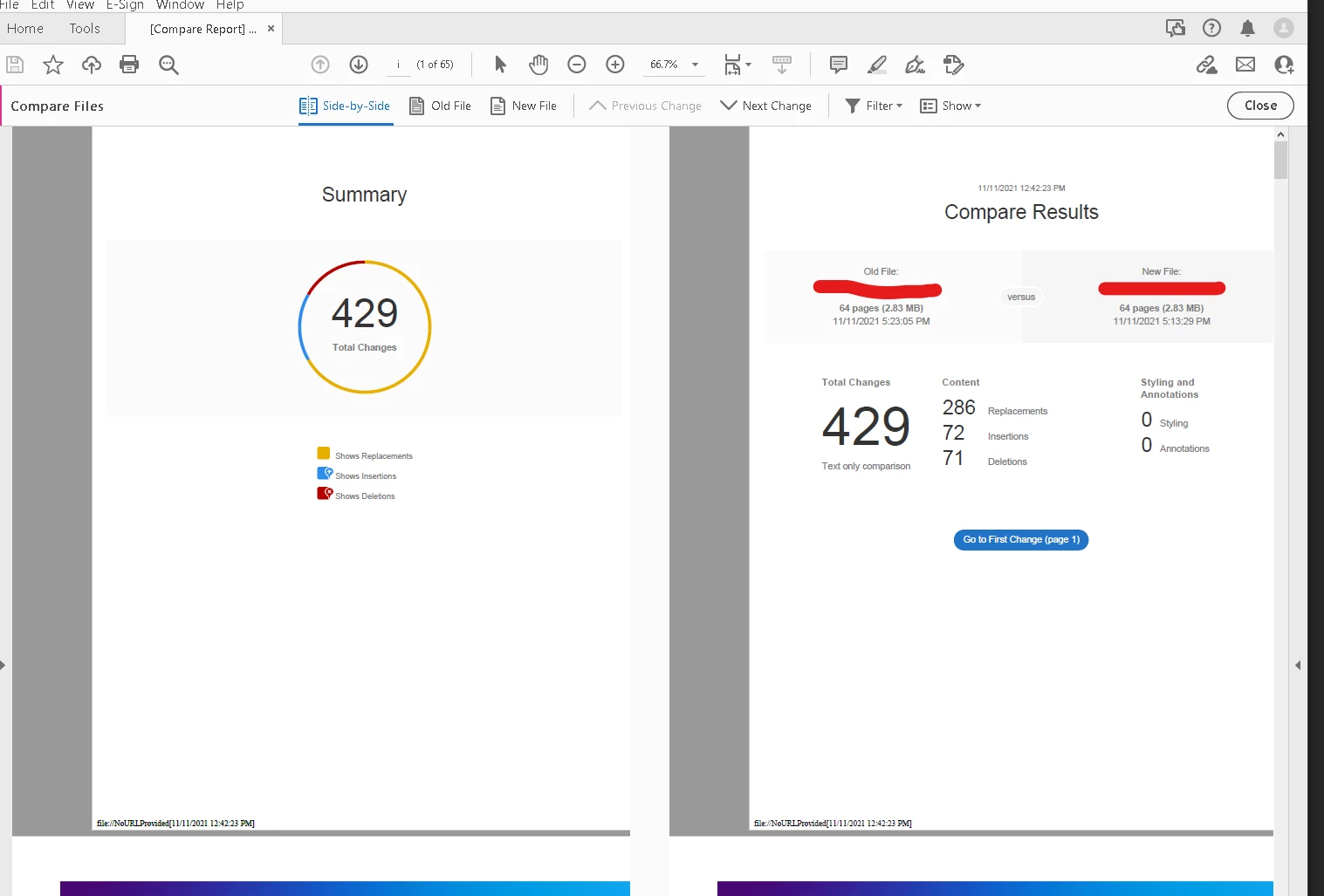The height and width of the screenshot is (896, 1324).
Task: Open the Edit menu
Action: point(43,5)
